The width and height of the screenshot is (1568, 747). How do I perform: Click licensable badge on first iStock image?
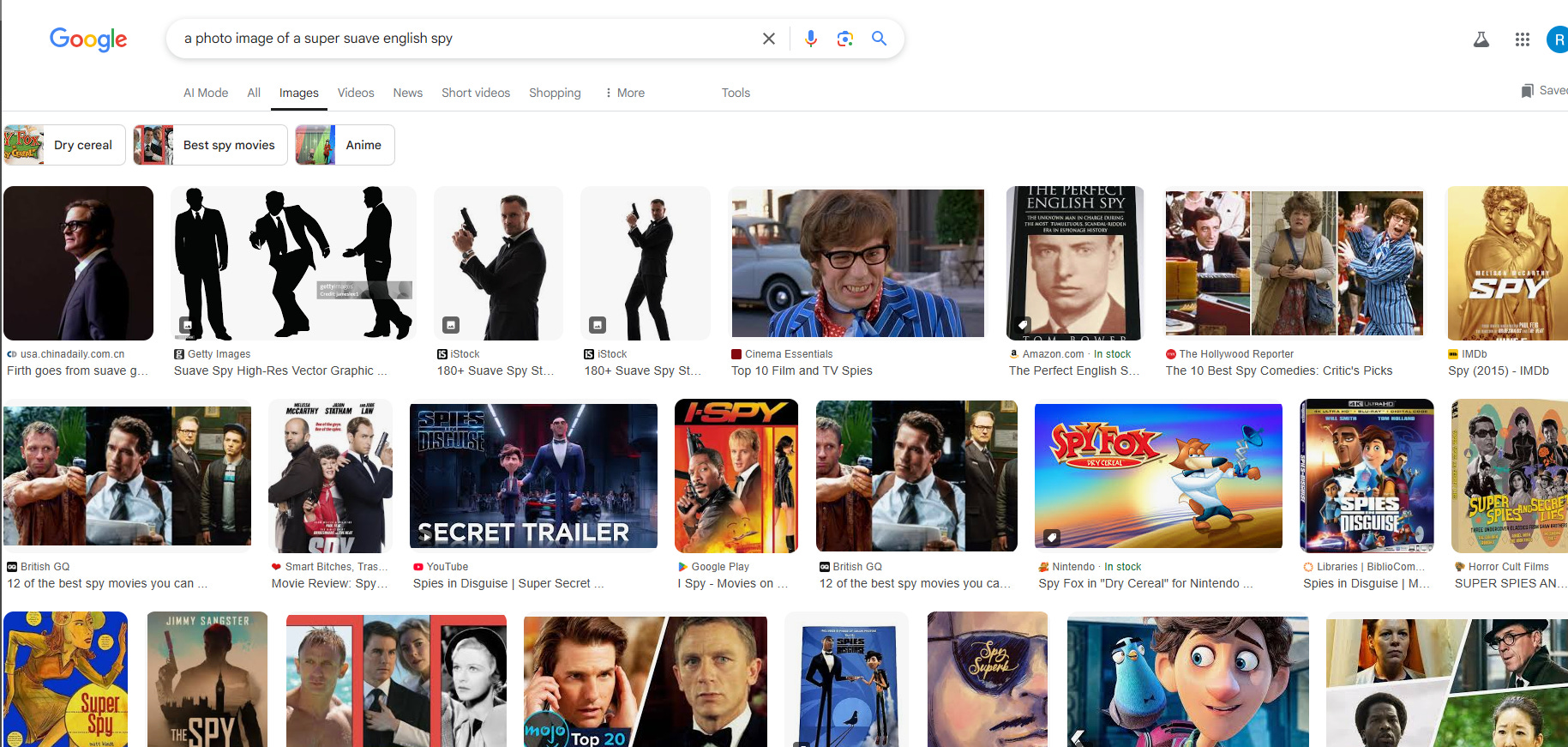[x=450, y=325]
